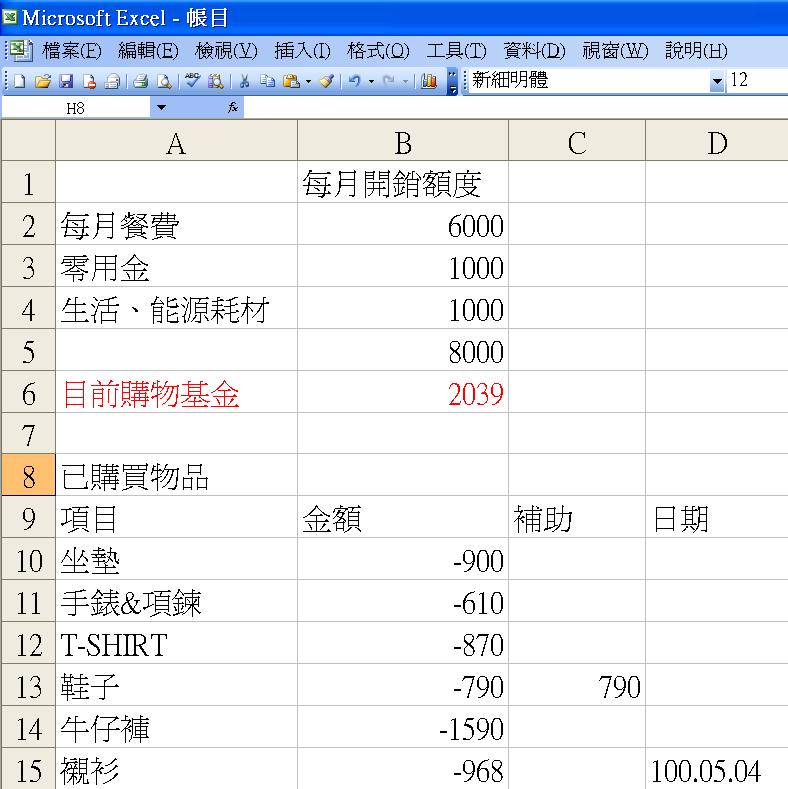Viewport: 788px width, 789px height.
Task: Click the 日期 header cell
Action: point(717,517)
